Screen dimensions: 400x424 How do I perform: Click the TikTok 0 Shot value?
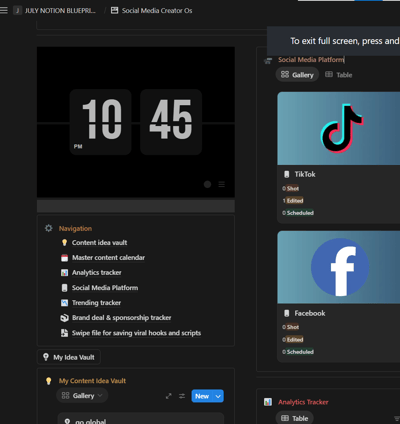pyautogui.click(x=291, y=188)
